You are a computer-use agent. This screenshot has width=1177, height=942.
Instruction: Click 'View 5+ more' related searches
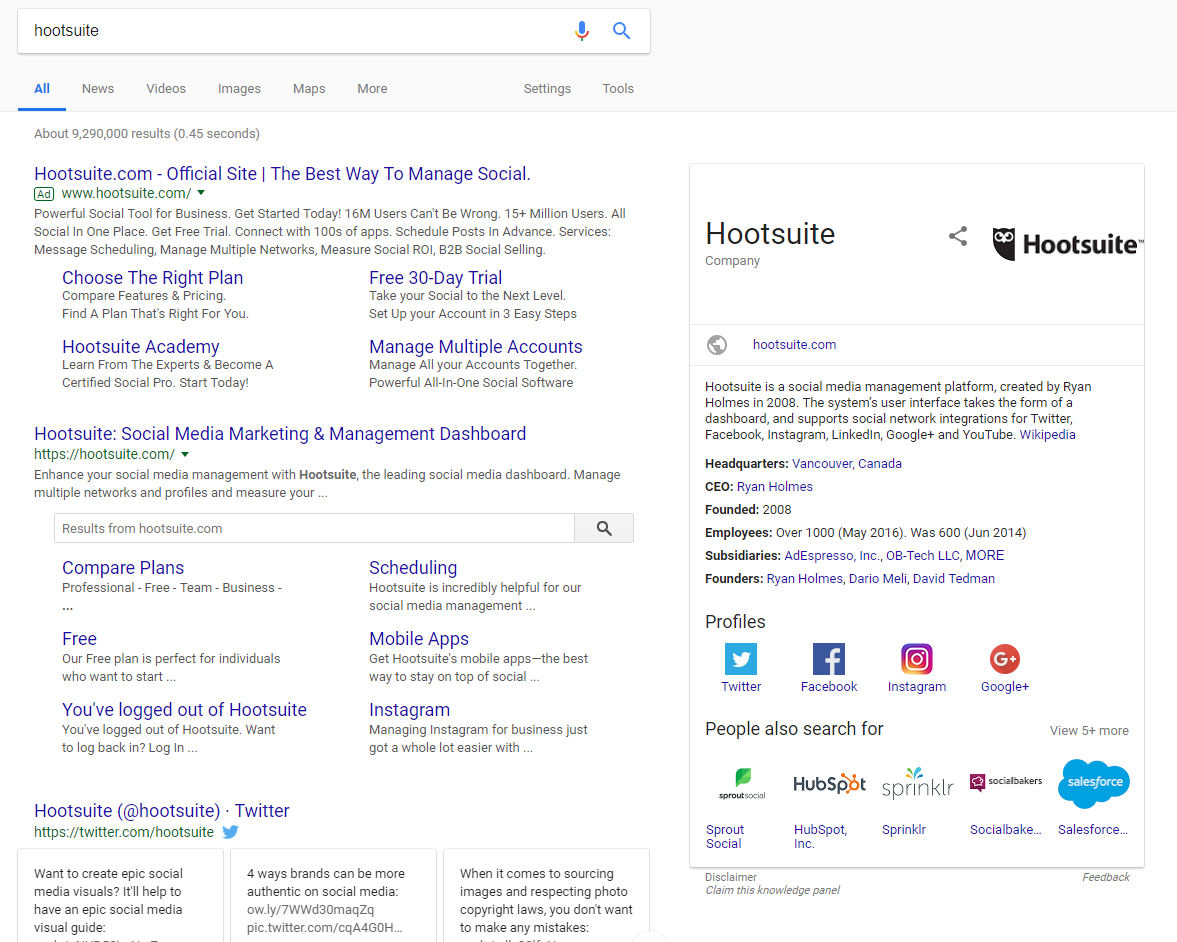pos(1089,730)
